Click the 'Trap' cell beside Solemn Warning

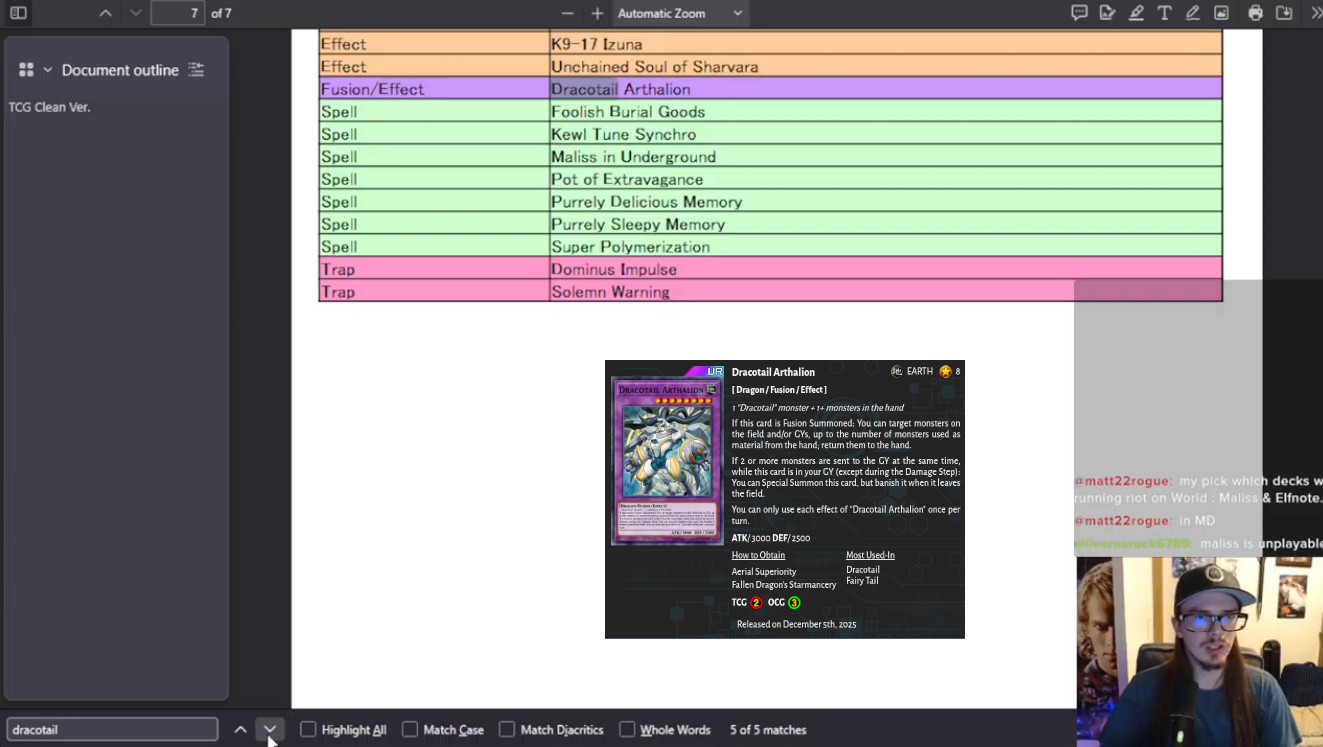[434, 291]
